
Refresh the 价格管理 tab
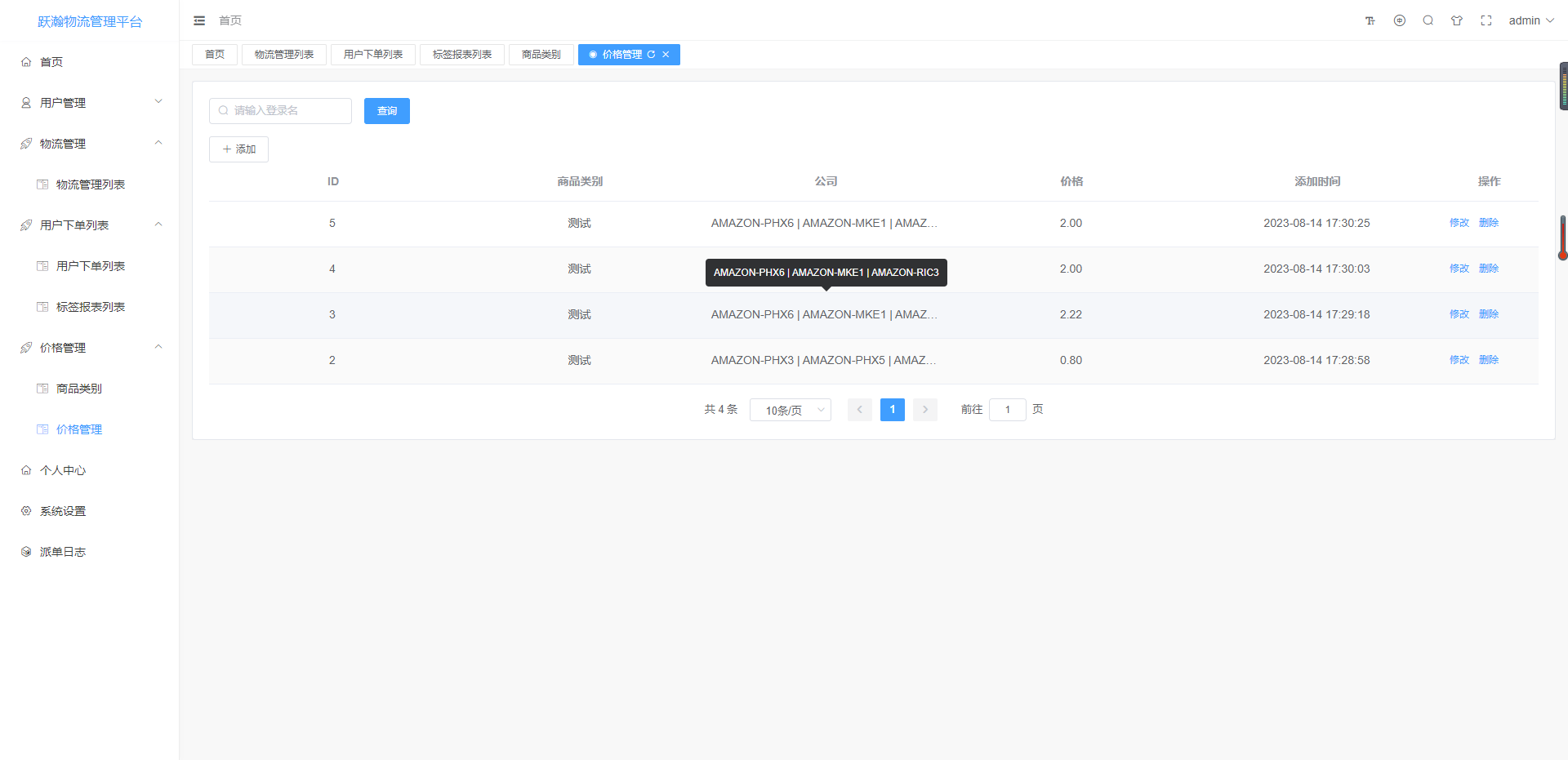pos(651,55)
